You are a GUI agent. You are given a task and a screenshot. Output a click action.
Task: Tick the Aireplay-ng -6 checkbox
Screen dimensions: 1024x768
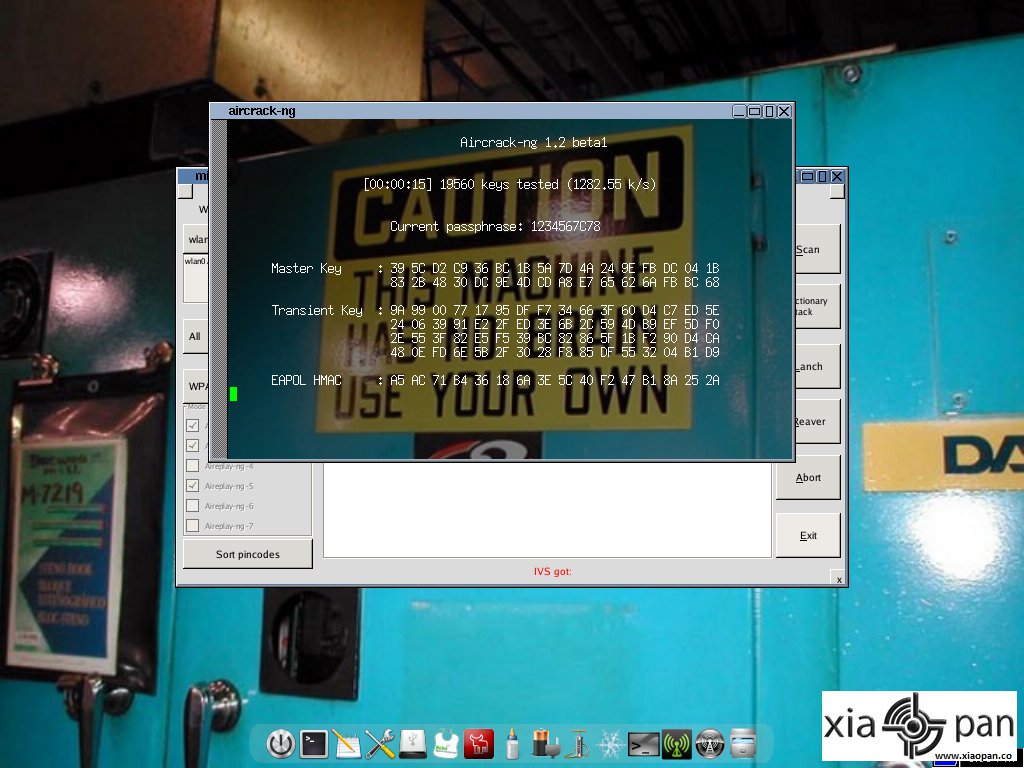coord(193,505)
